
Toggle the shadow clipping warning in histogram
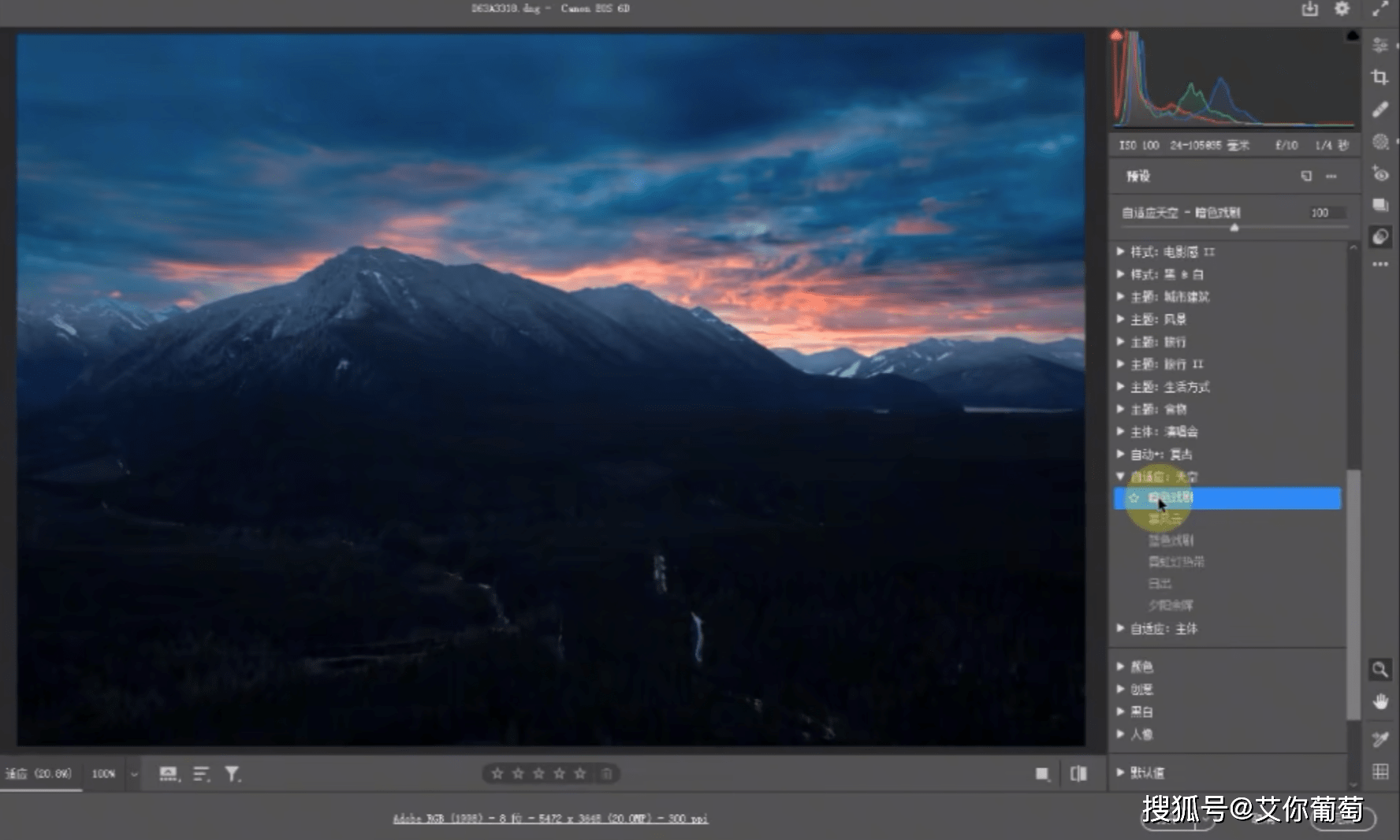click(x=1116, y=35)
